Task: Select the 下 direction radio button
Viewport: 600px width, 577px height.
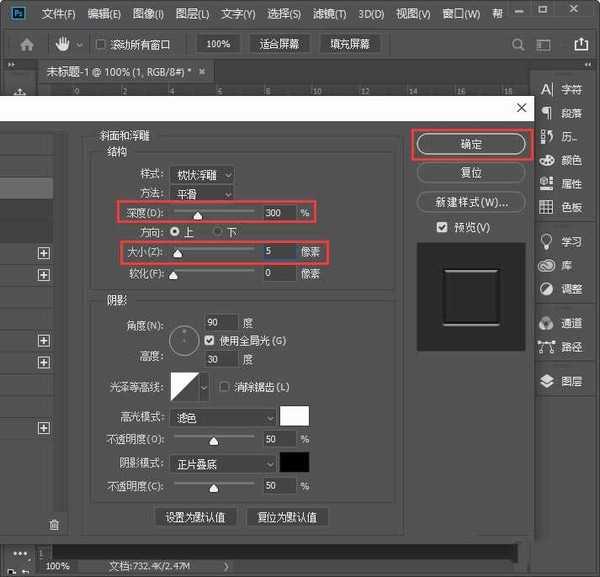Action: coord(217,232)
